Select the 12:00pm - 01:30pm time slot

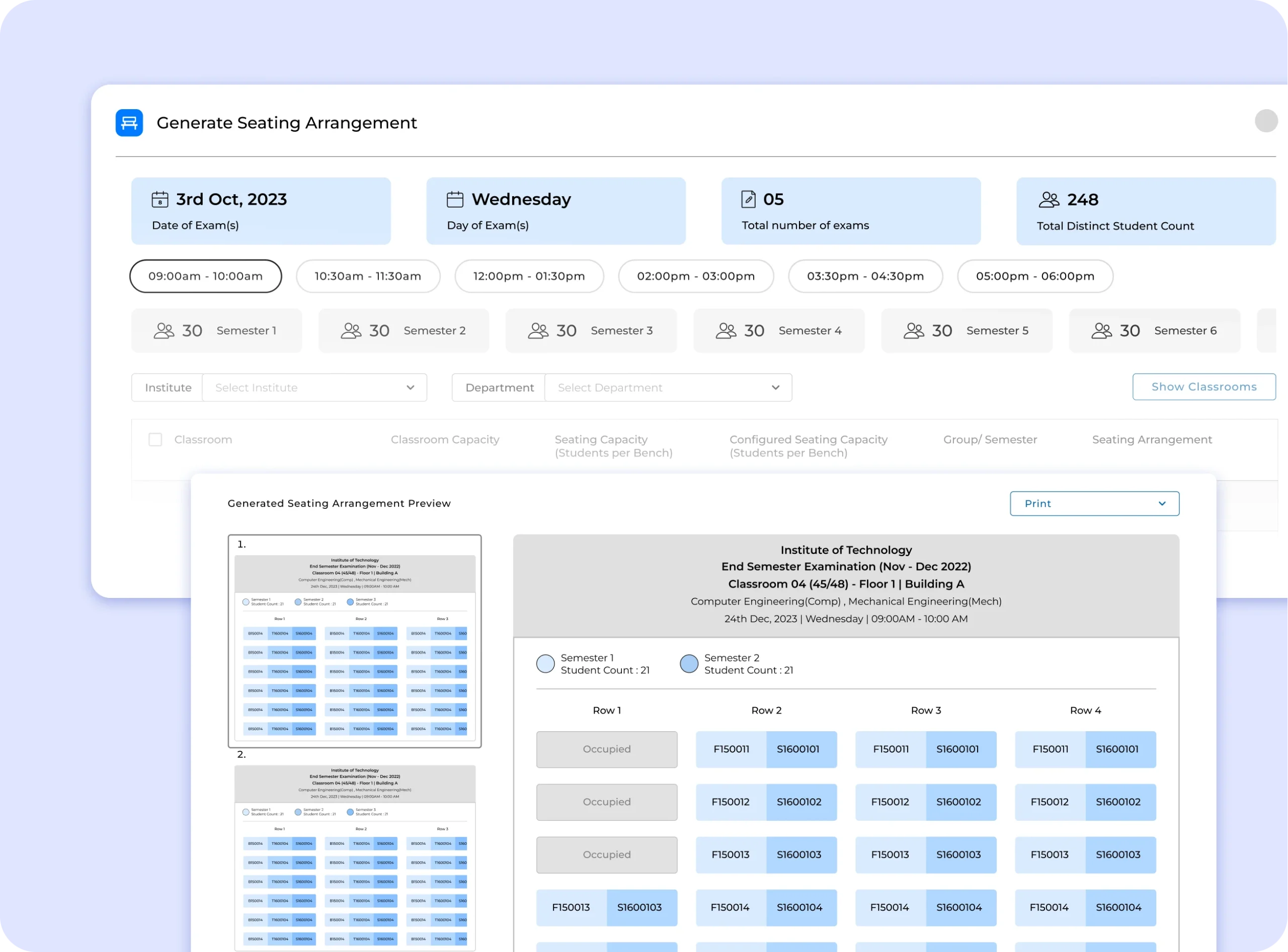click(x=529, y=276)
